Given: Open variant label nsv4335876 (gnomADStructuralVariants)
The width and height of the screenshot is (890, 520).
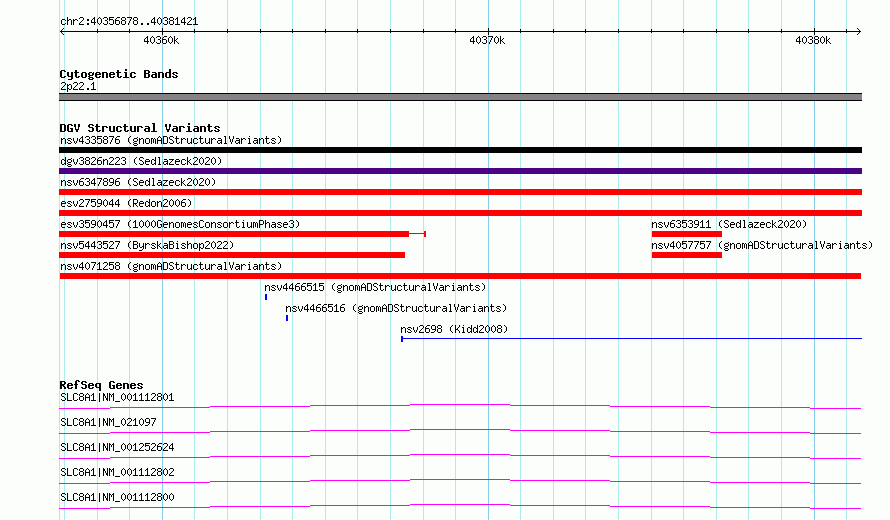Looking at the screenshot, I should [x=171, y=140].
